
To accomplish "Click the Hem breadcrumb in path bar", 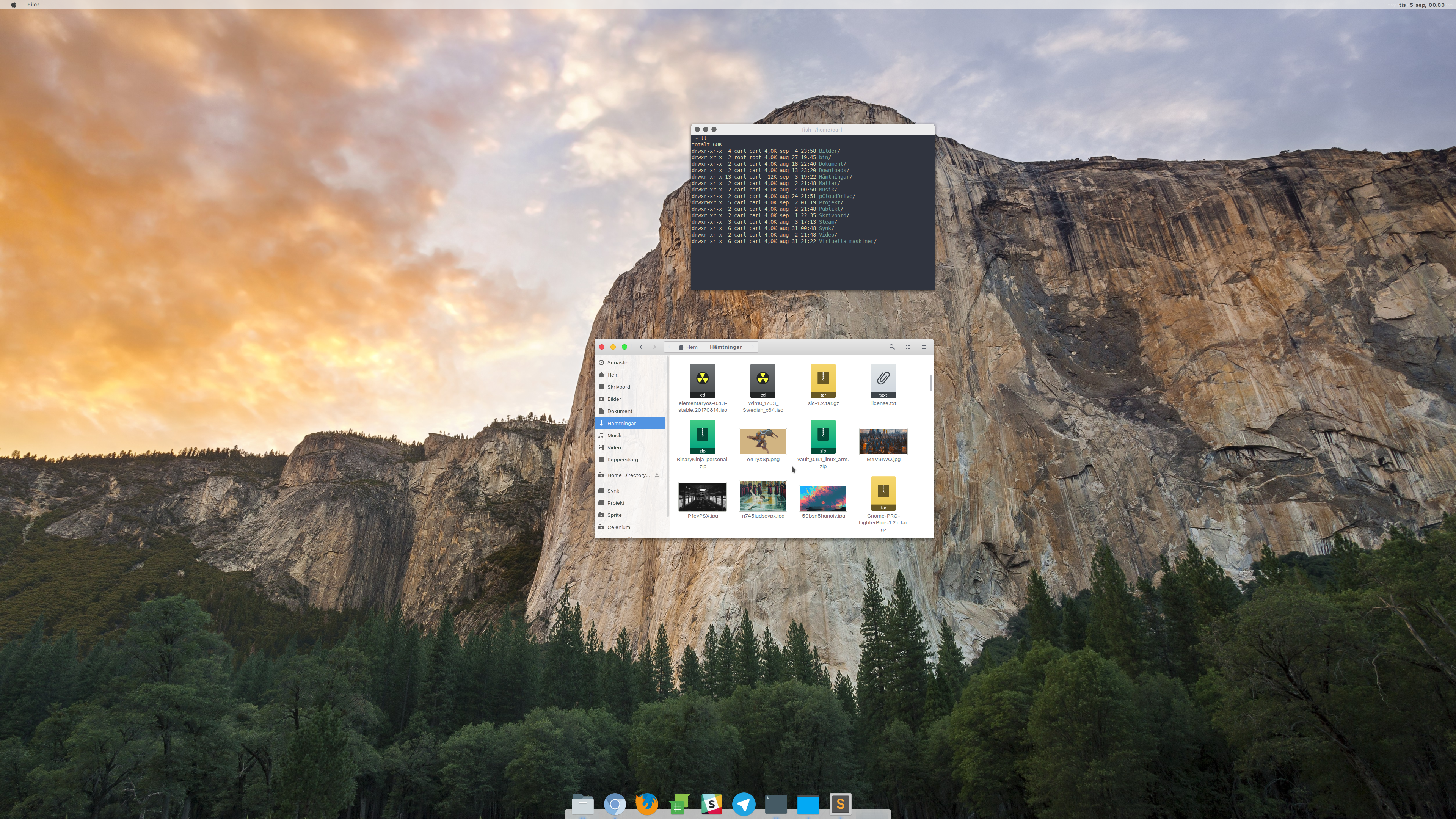I will coord(688,347).
